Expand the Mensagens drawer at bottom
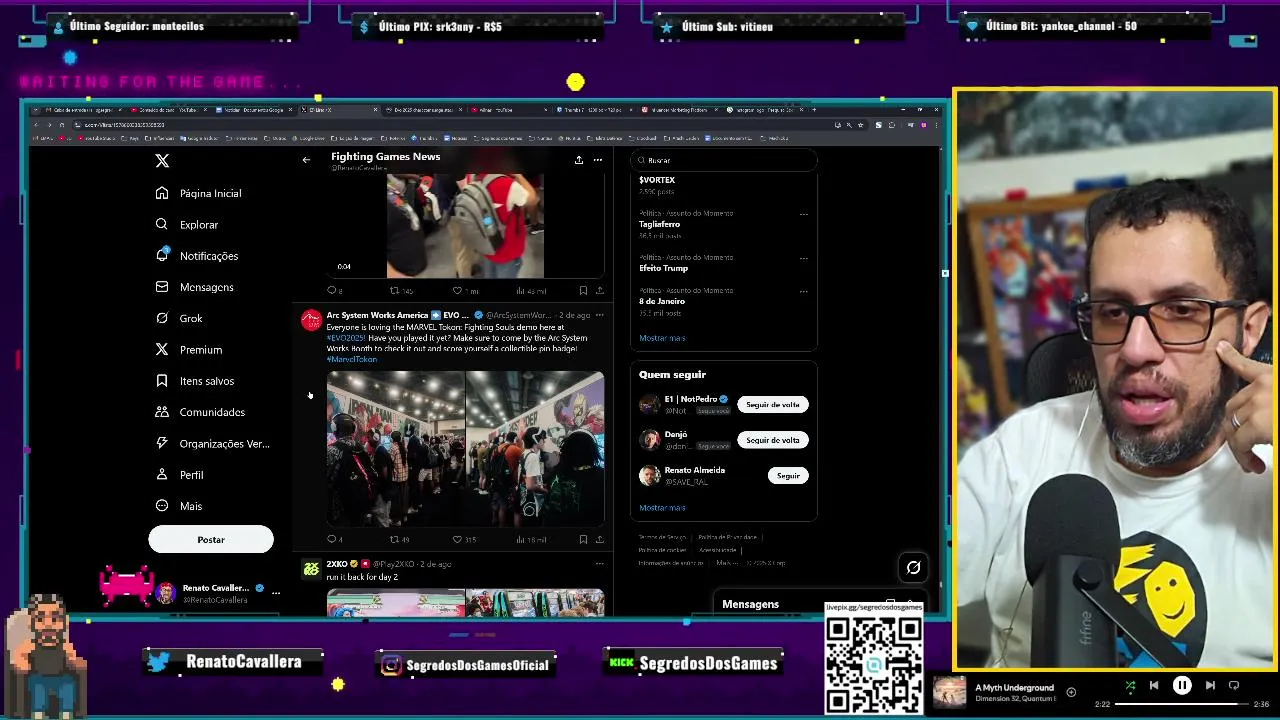Screen dimensions: 1280x720 point(820,604)
